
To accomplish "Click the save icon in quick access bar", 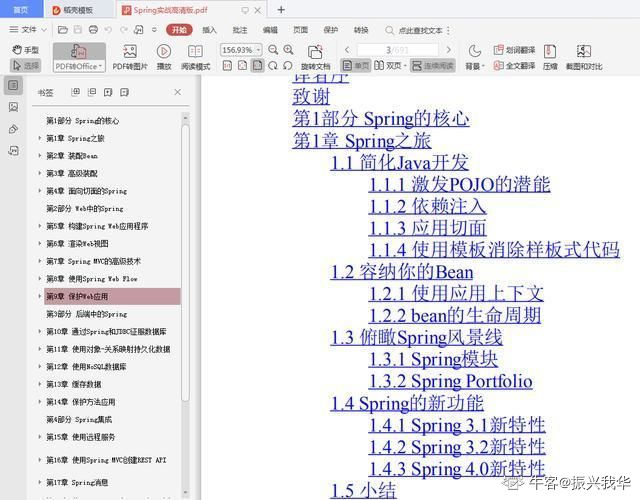I will [78, 30].
